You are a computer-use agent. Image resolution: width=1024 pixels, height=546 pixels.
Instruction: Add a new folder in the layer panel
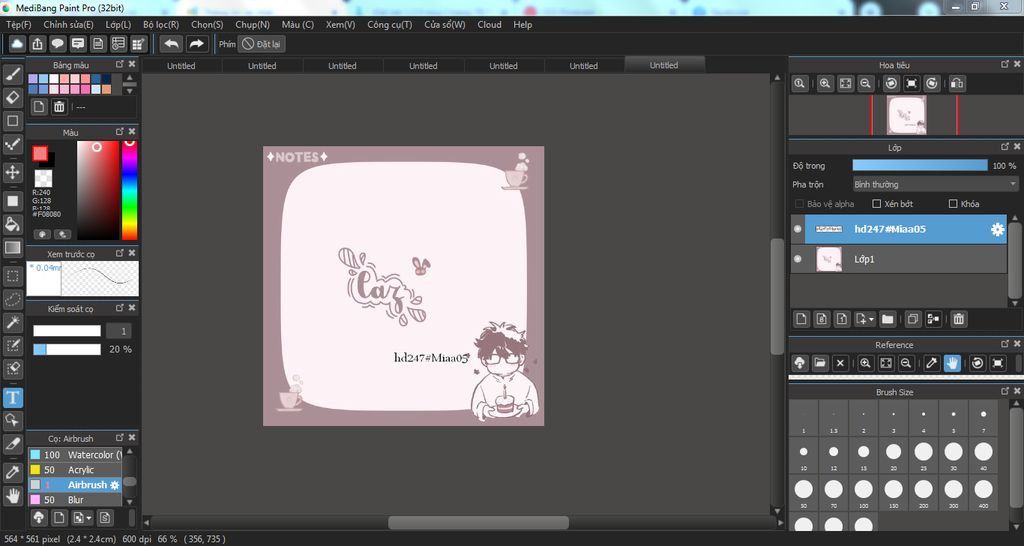coord(887,319)
